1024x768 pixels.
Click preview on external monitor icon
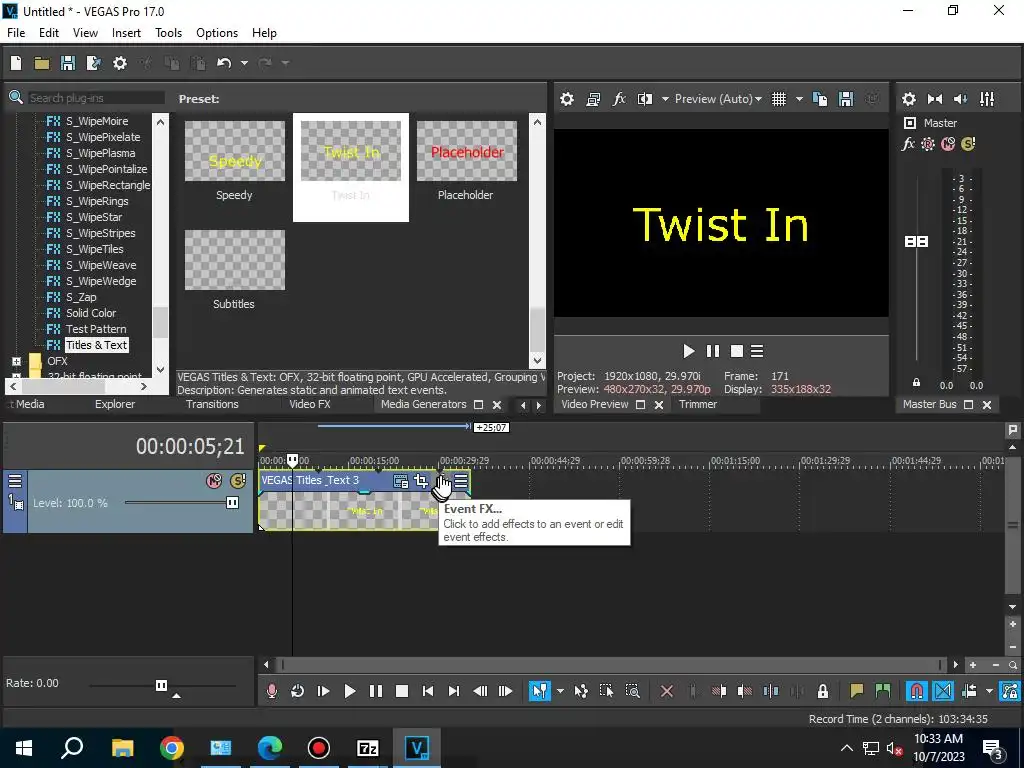593,99
